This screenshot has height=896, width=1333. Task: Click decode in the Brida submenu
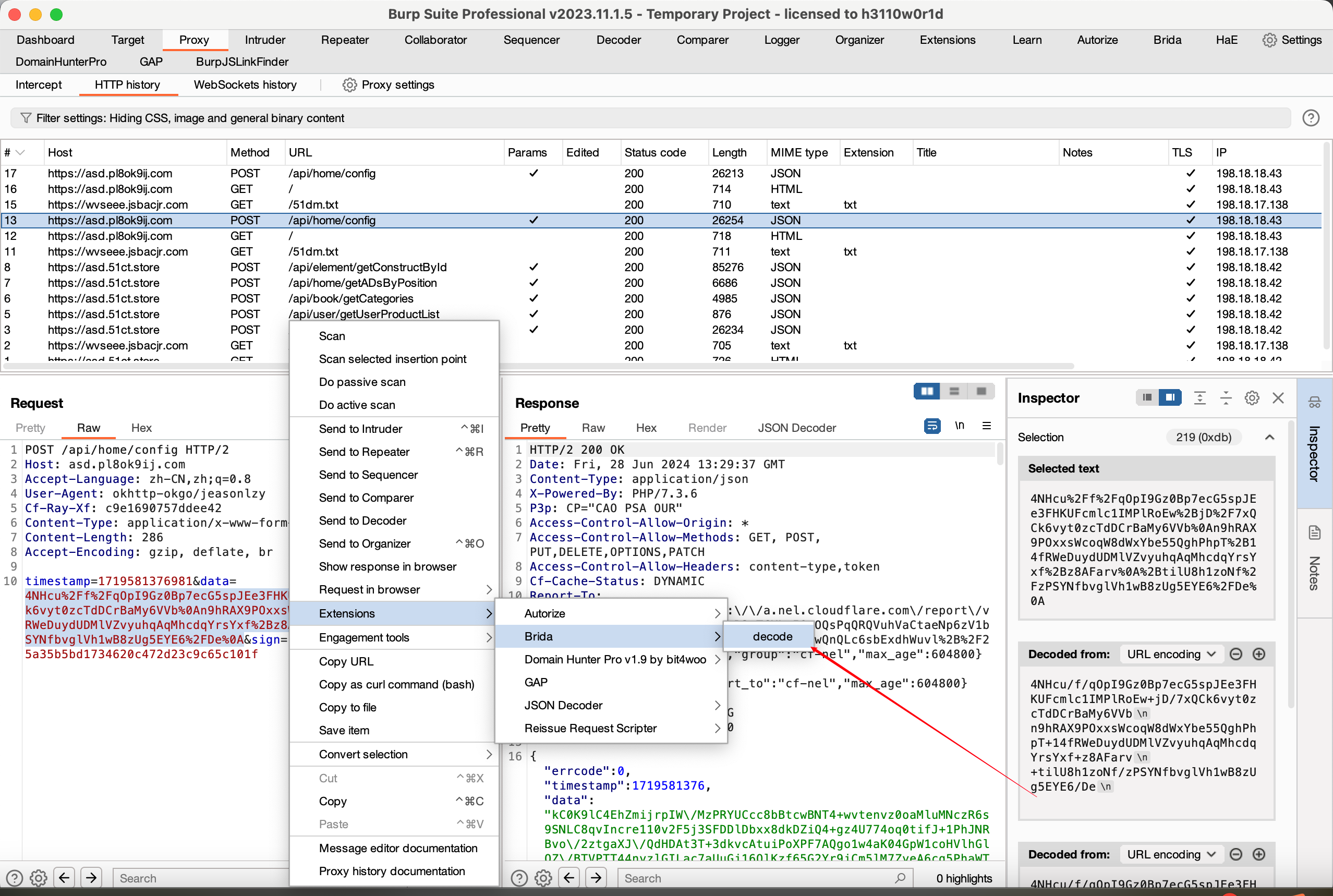(769, 637)
